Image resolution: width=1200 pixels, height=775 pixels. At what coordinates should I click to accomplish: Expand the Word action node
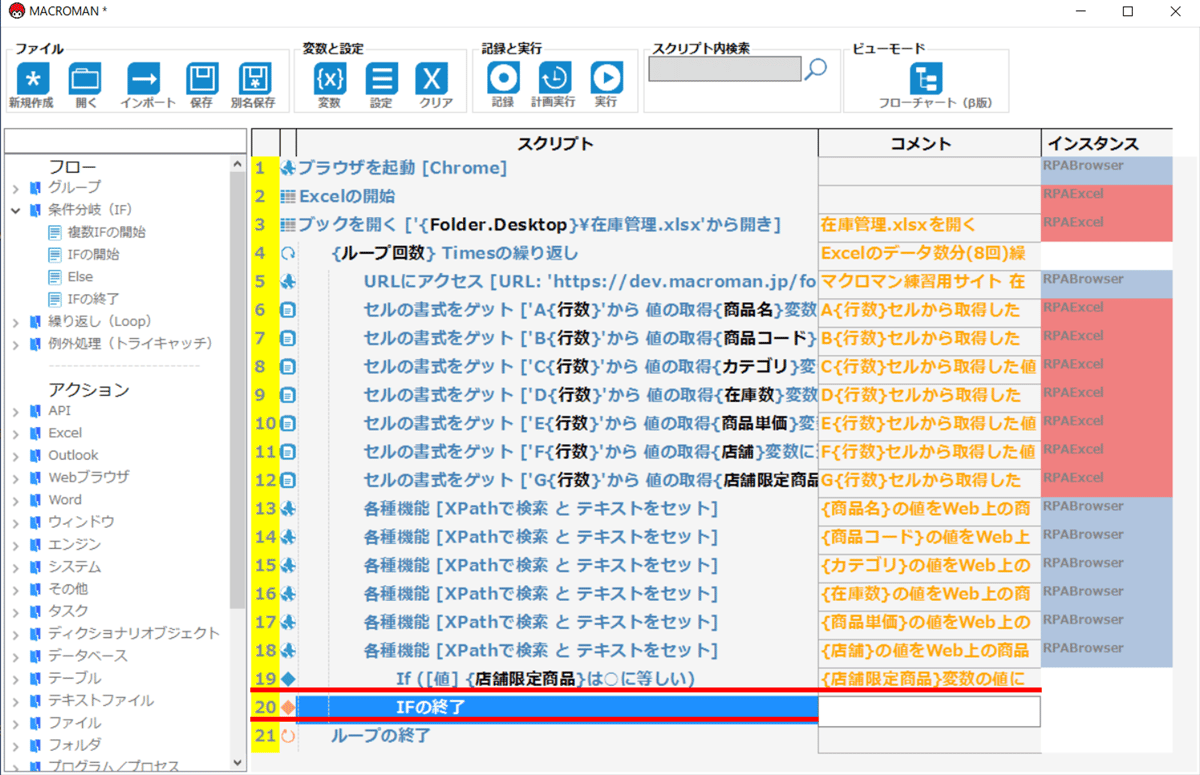16,499
